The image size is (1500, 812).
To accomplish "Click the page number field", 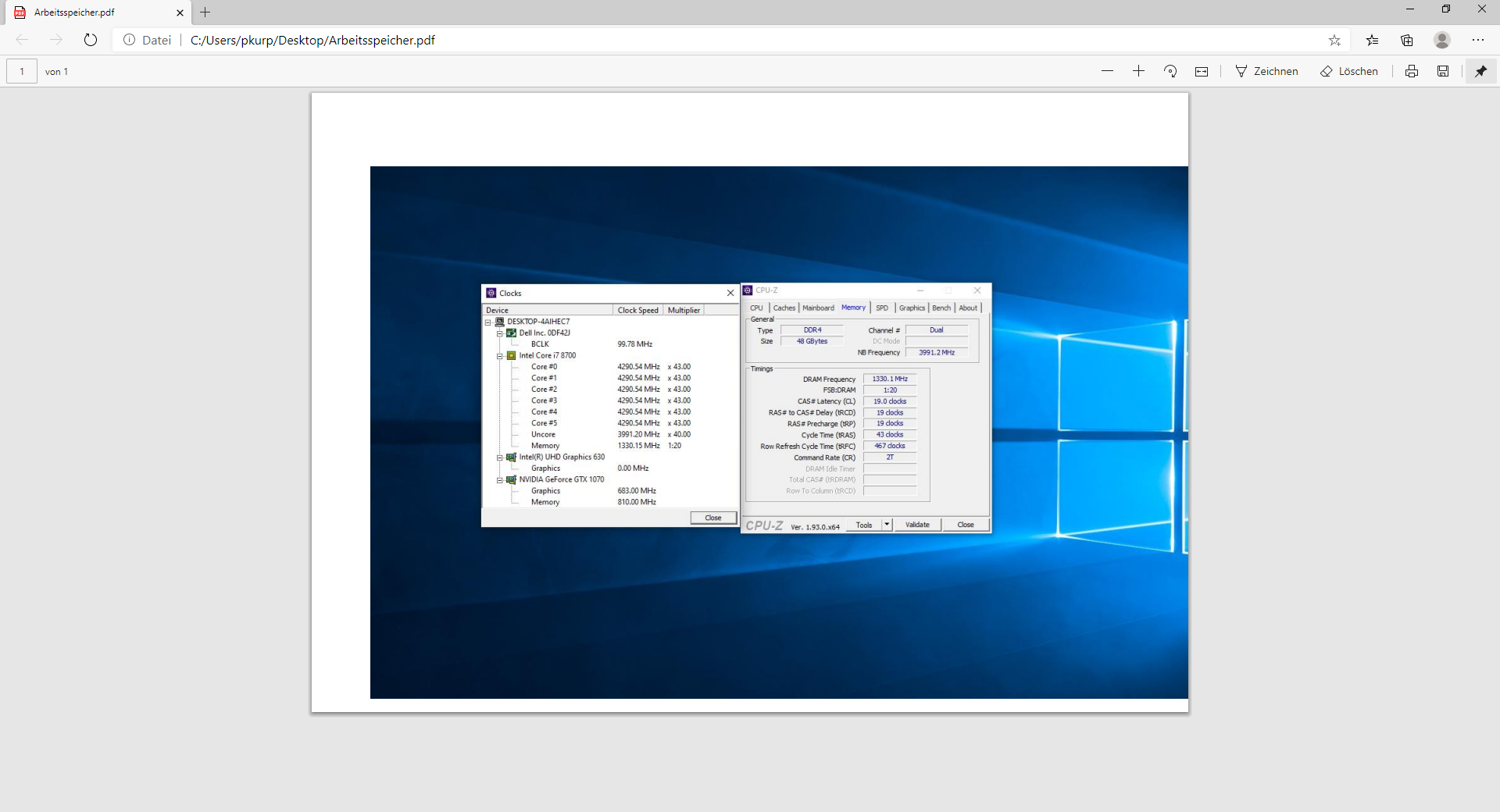I will coord(22,71).
